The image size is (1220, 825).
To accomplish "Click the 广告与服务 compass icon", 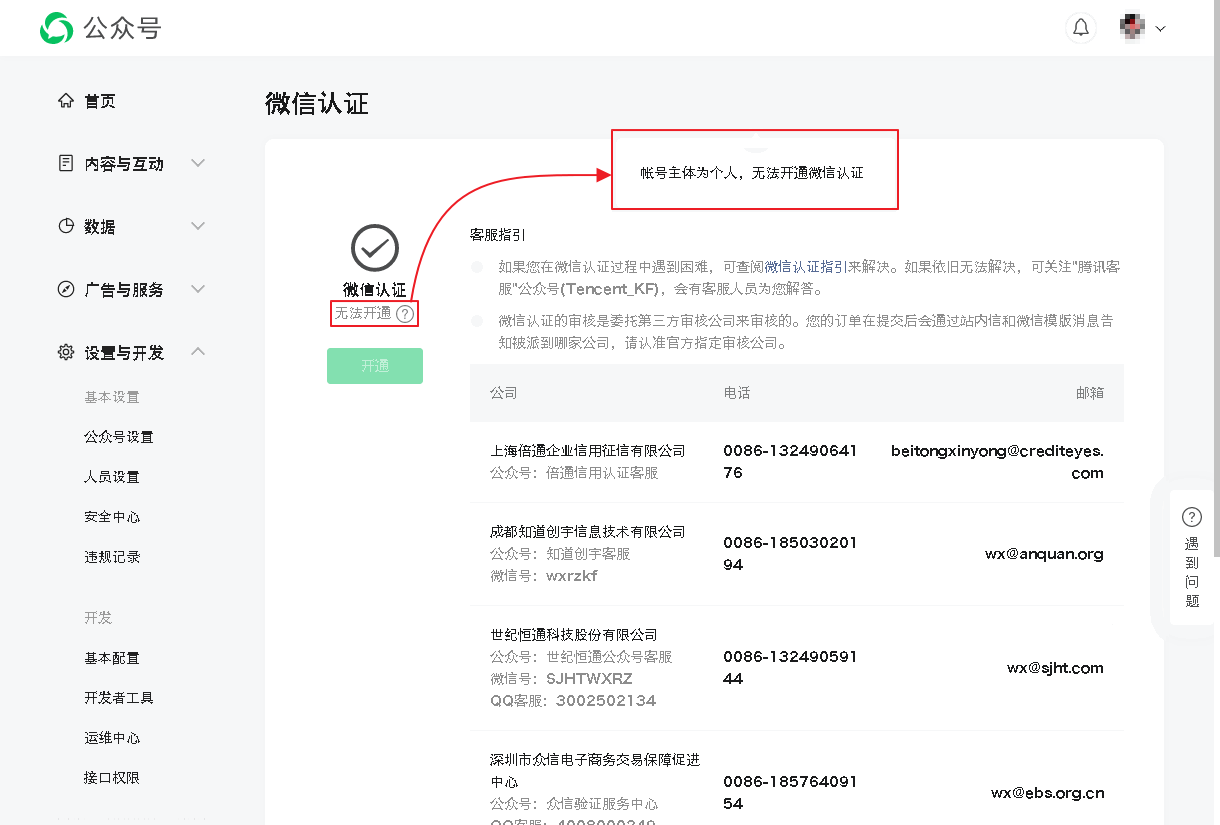I will coord(66,289).
